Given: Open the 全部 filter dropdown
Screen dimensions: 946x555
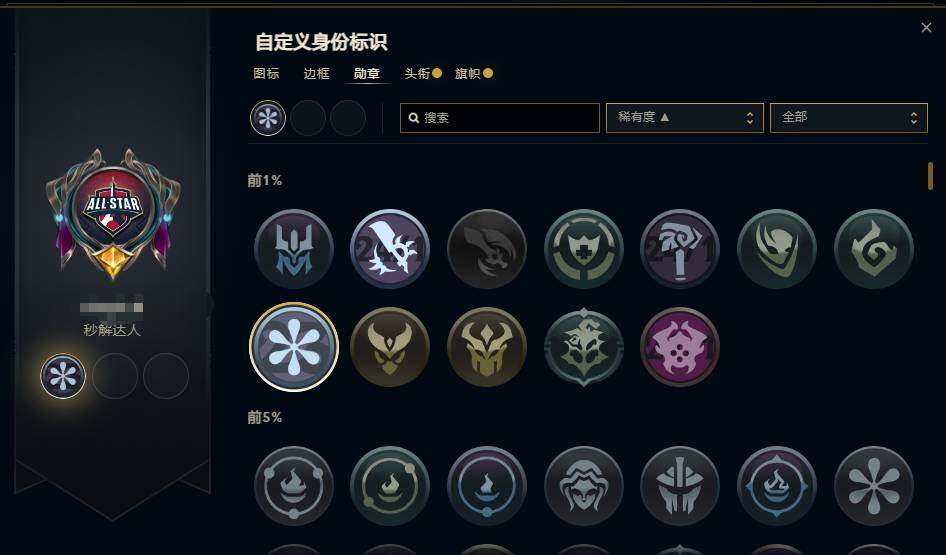Looking at the screenshot, I should tap(849, 118).
